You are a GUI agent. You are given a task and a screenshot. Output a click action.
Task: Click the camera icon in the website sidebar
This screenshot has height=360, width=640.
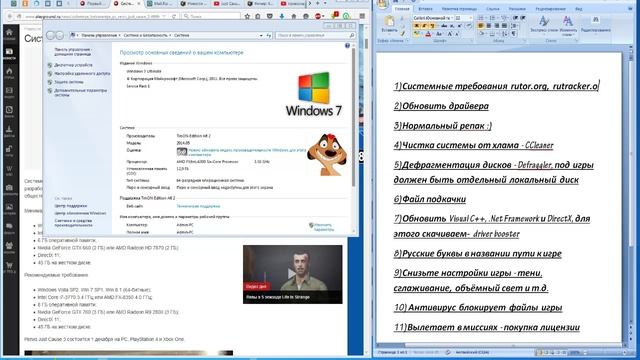(9, 189)
